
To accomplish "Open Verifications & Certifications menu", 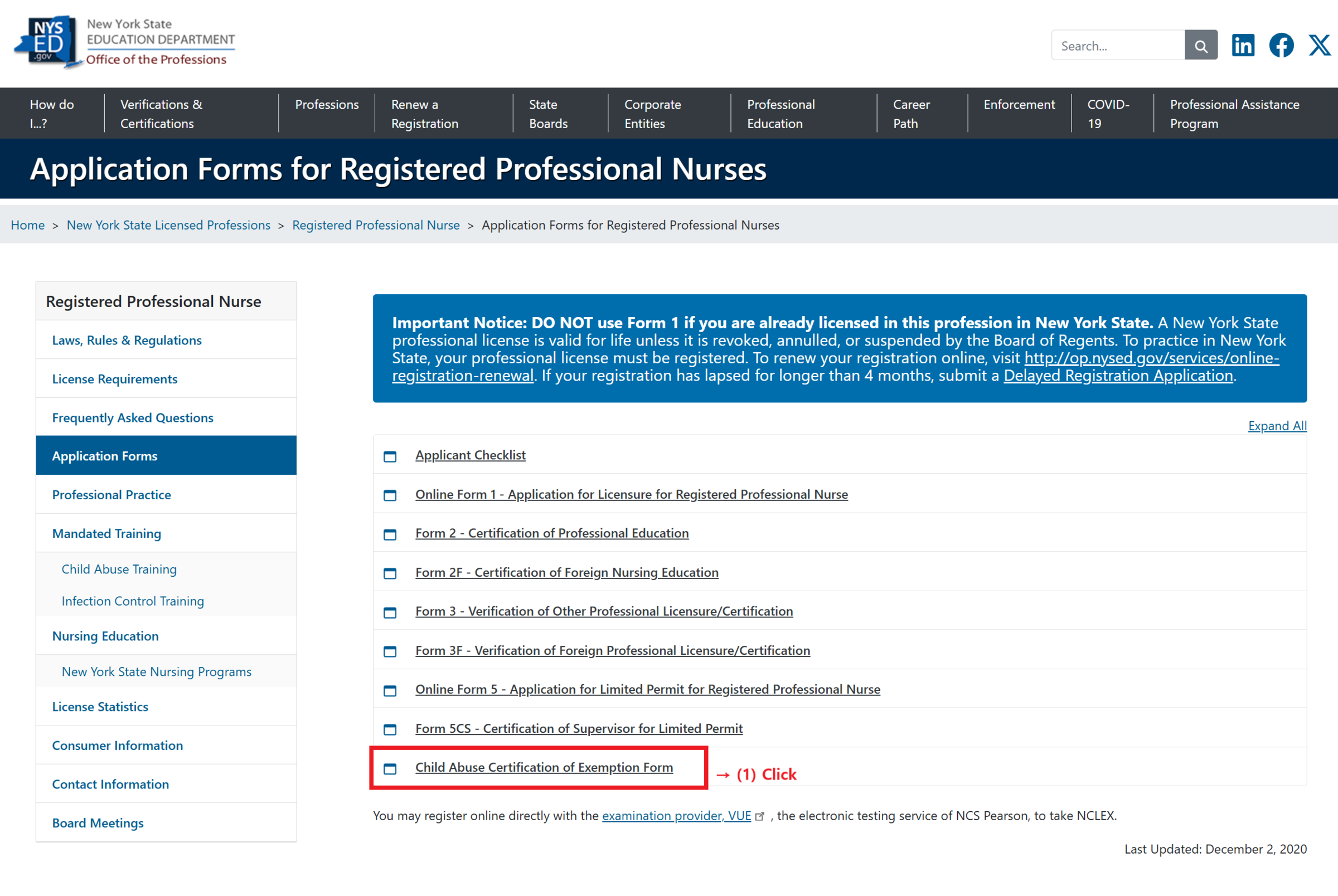I will point(161,113).
